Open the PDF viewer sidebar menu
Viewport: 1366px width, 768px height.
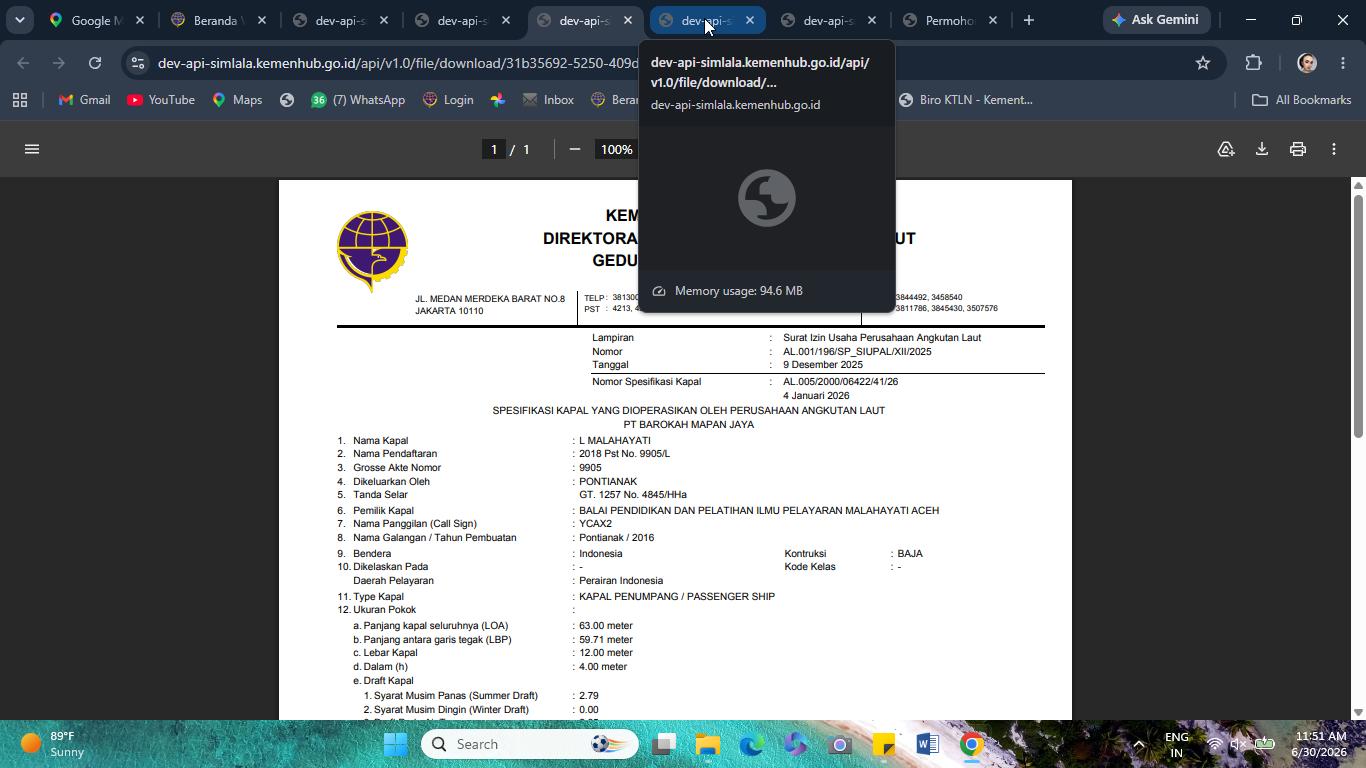[32, 149]
